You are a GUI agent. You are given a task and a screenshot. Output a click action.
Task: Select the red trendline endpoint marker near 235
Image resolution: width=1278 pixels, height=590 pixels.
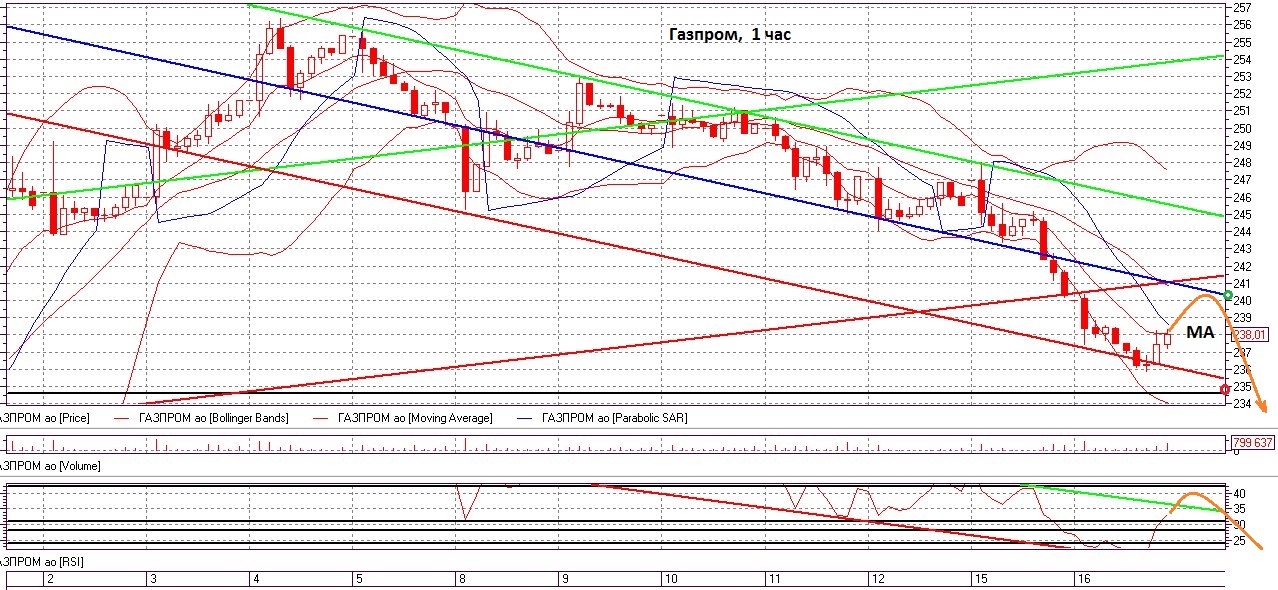click(1226, 388)
